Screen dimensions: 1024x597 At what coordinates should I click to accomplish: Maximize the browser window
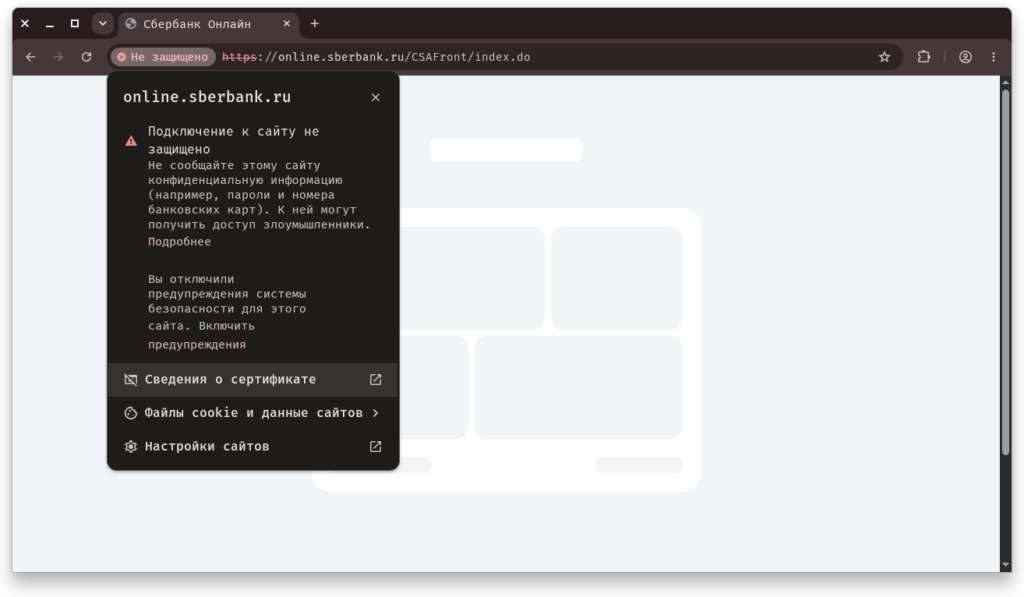coord(74,24)
